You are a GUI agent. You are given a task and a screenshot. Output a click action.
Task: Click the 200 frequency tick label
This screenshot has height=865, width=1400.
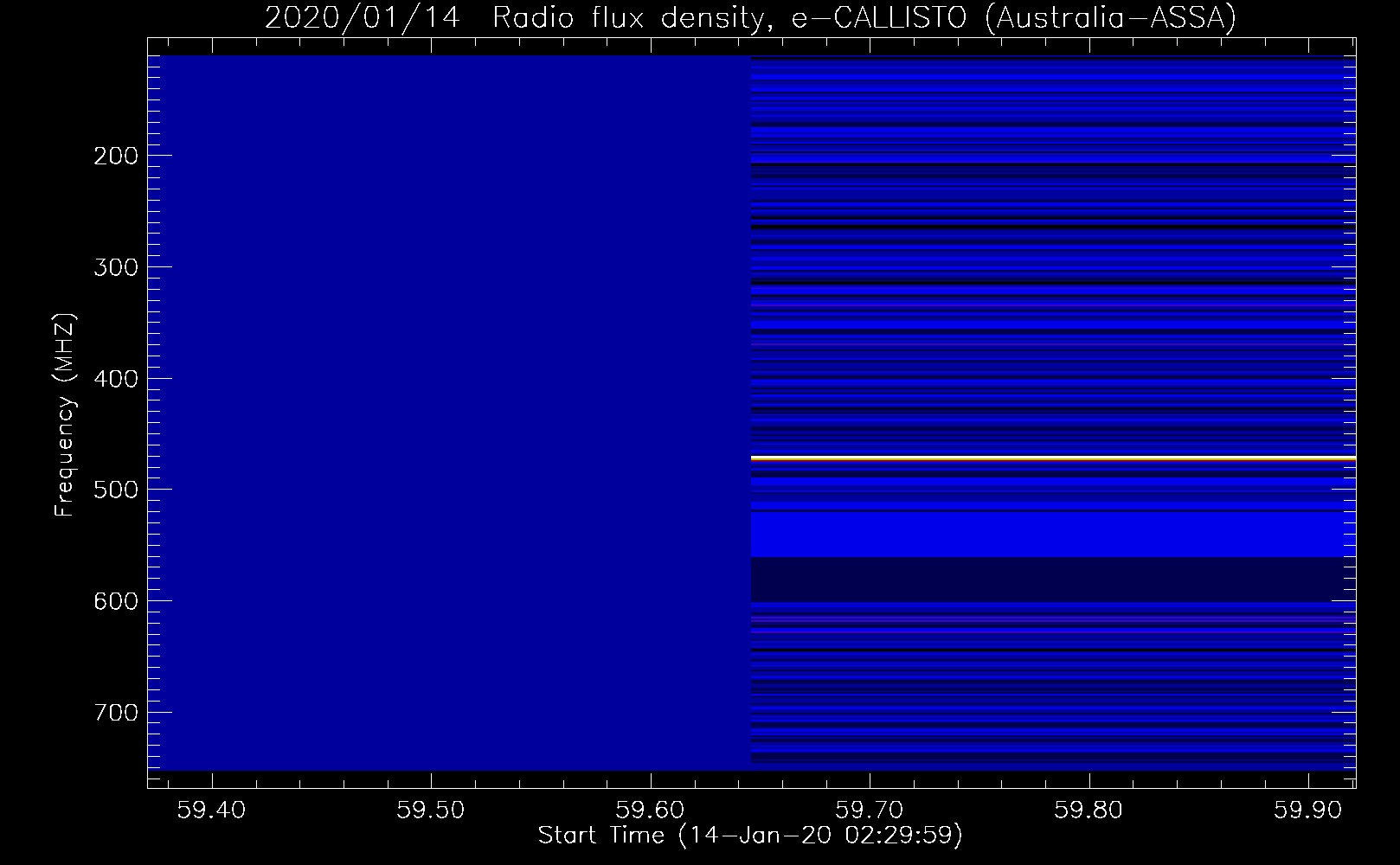point(115,156)
